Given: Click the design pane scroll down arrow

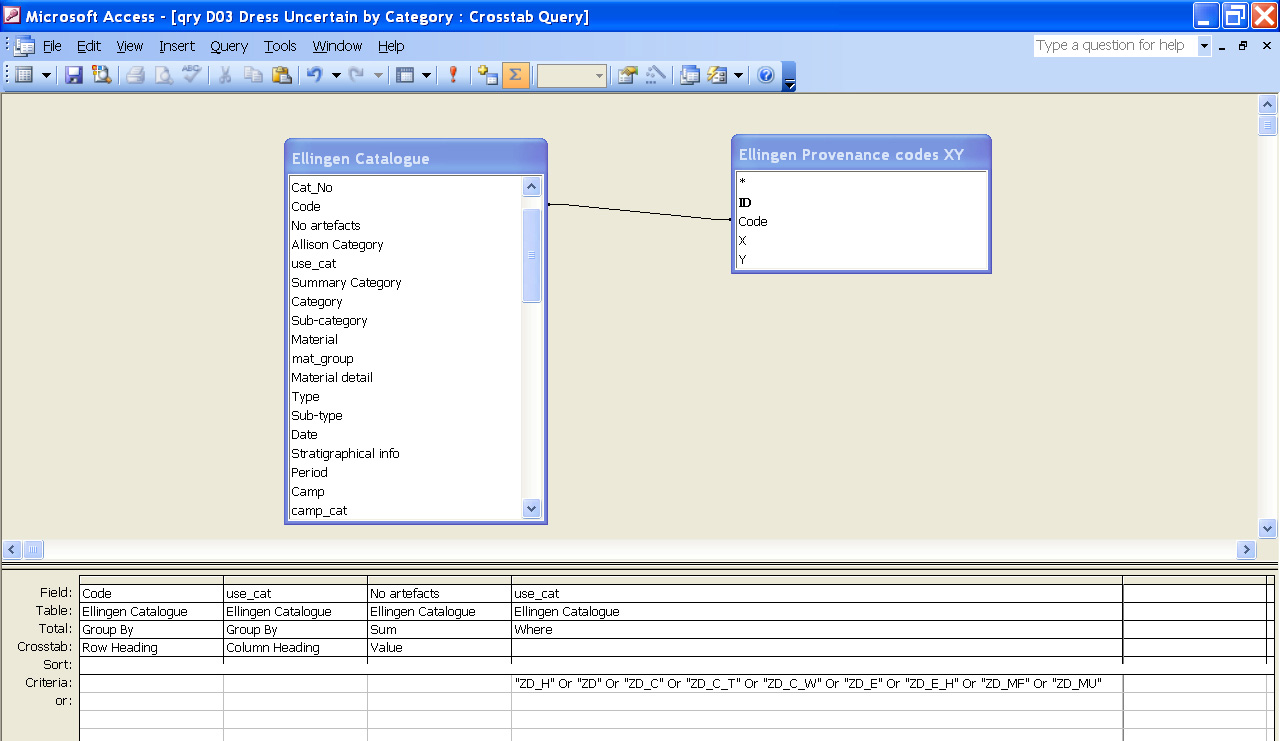Looking at the screenshot, I should click(1267, 527).
